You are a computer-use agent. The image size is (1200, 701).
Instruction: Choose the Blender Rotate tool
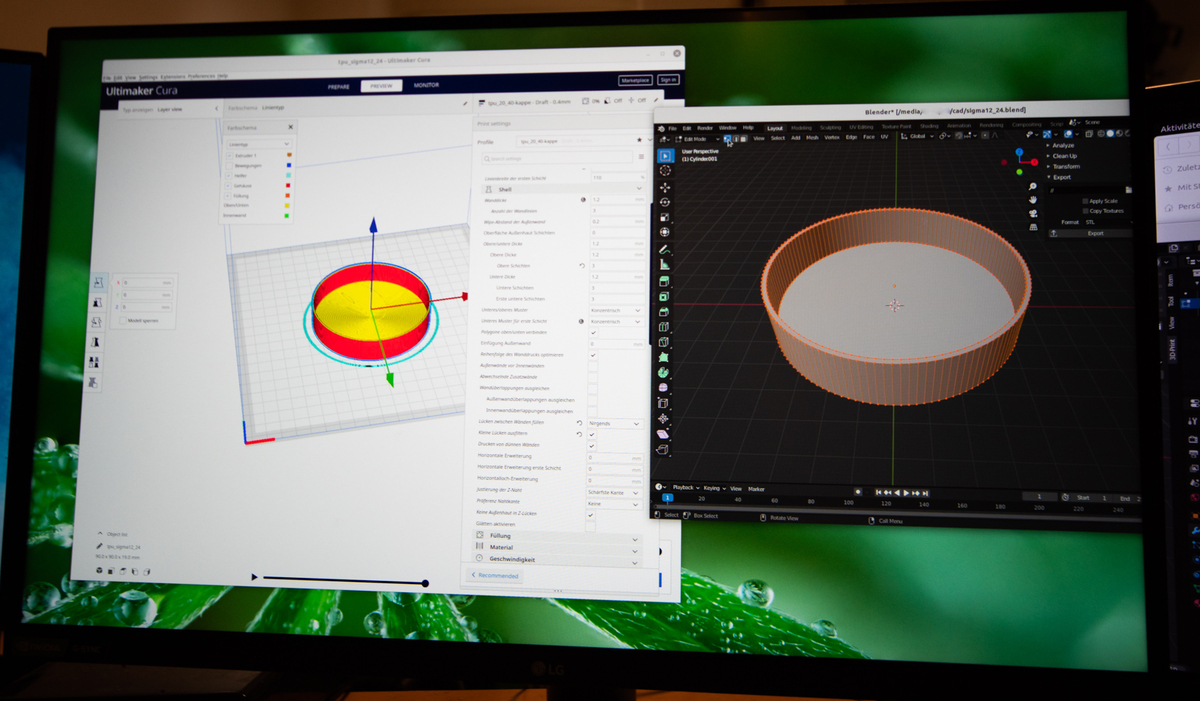tap(665, 202)
